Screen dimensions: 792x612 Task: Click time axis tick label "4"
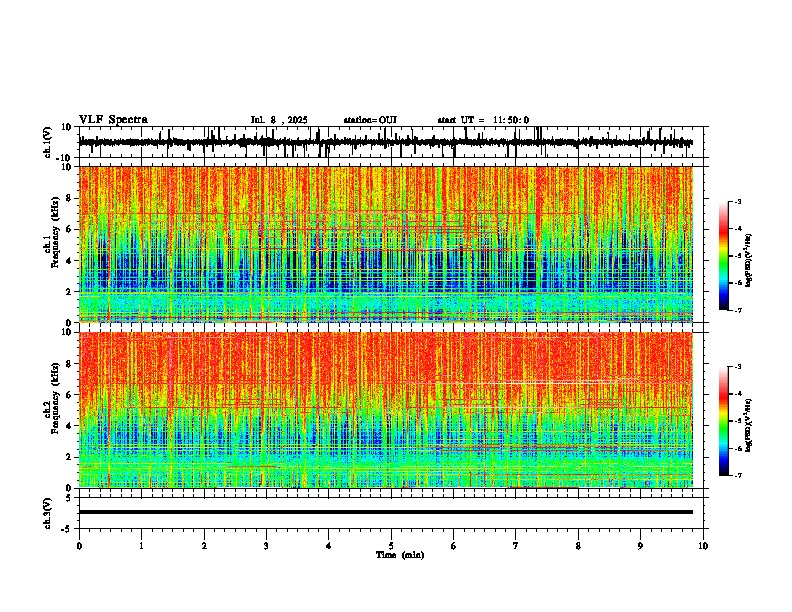[x=328, y=546]
